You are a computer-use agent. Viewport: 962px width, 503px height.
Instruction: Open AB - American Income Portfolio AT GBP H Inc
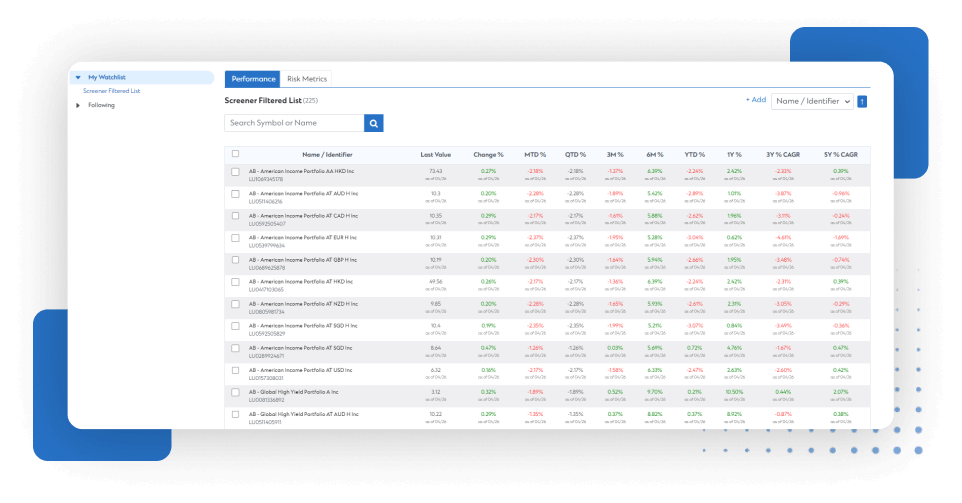point(302,260)
